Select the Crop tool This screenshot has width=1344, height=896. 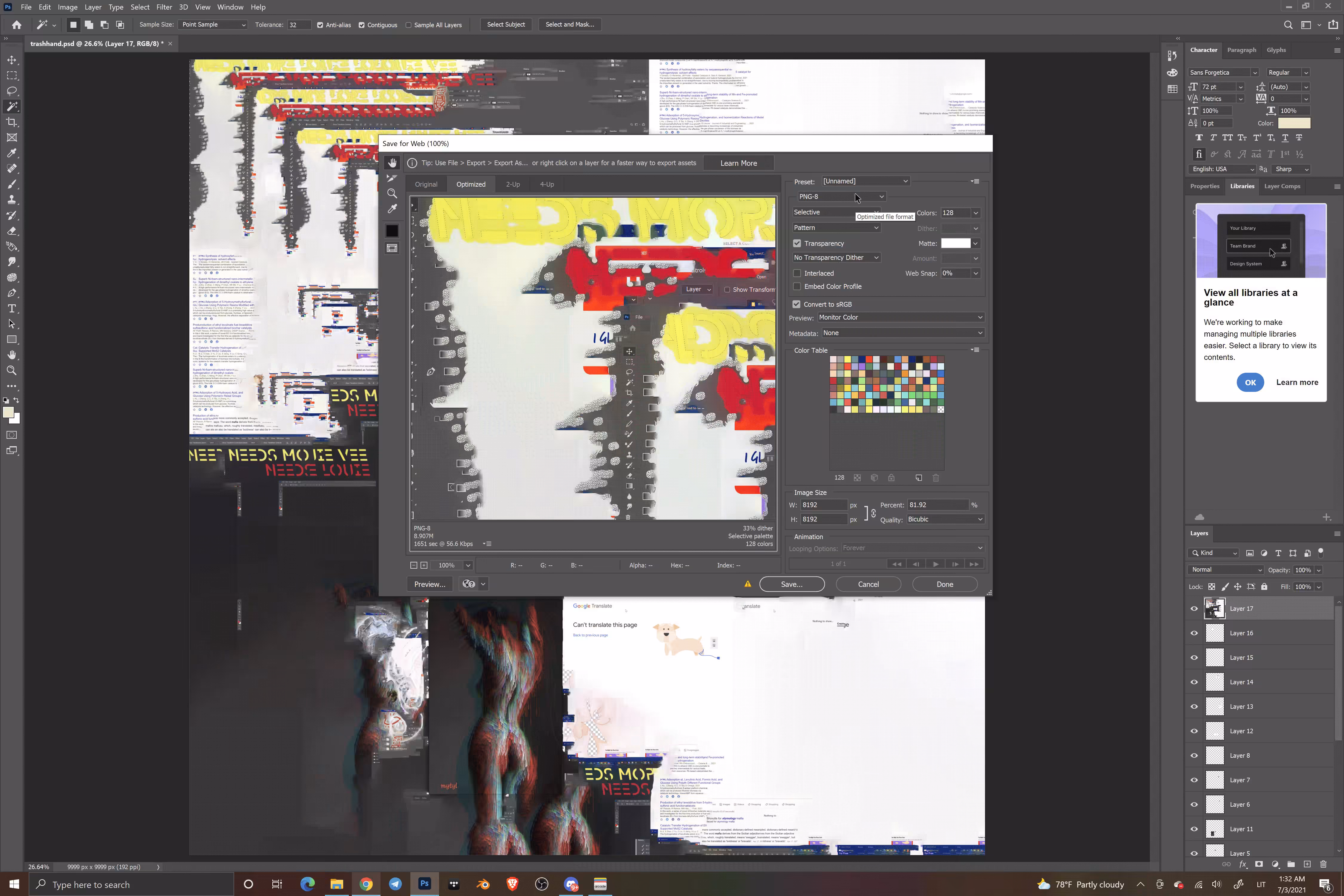tap(11, 122)
